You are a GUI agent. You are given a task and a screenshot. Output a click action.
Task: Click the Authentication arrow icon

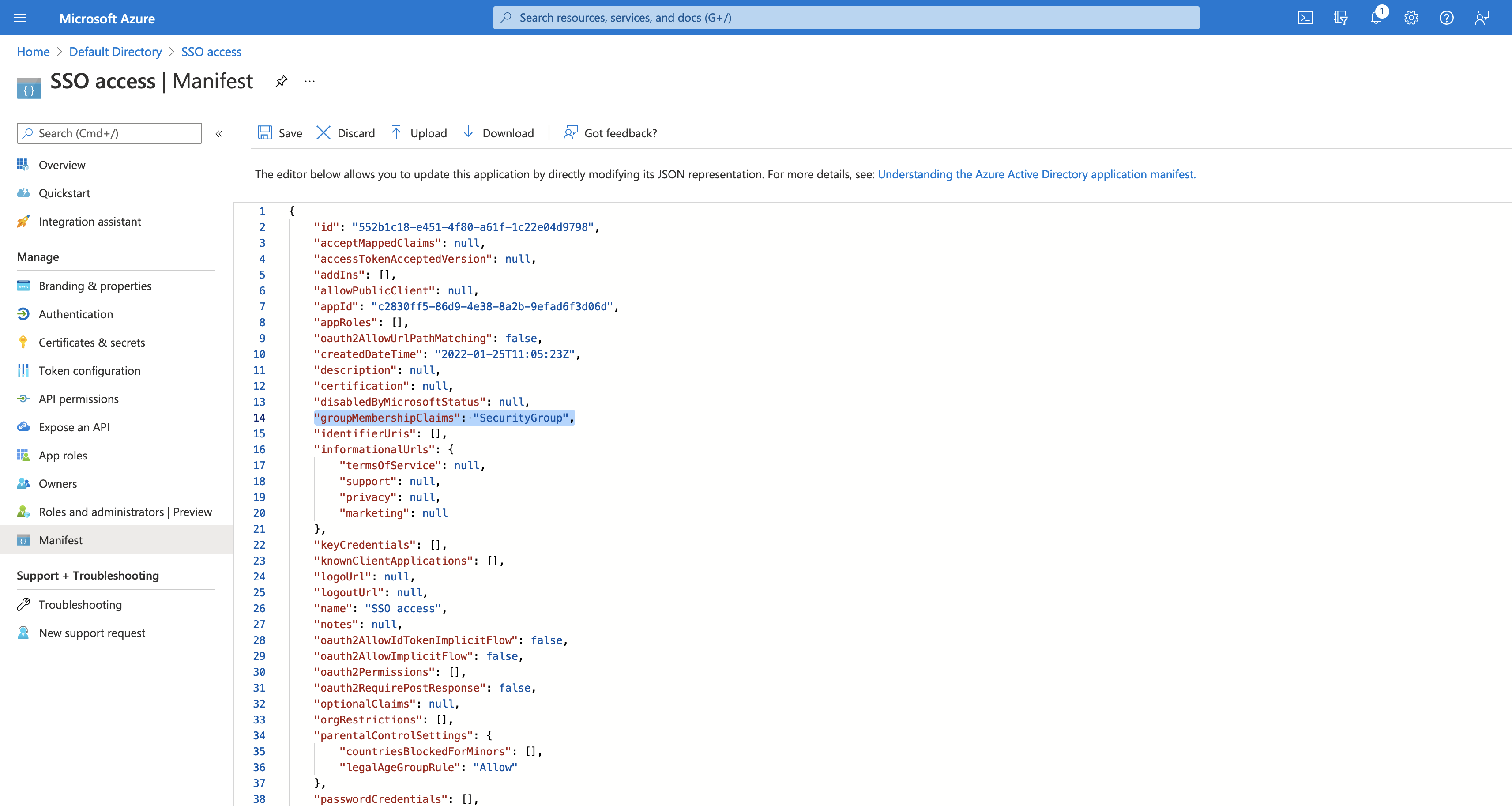click(23, 314)
